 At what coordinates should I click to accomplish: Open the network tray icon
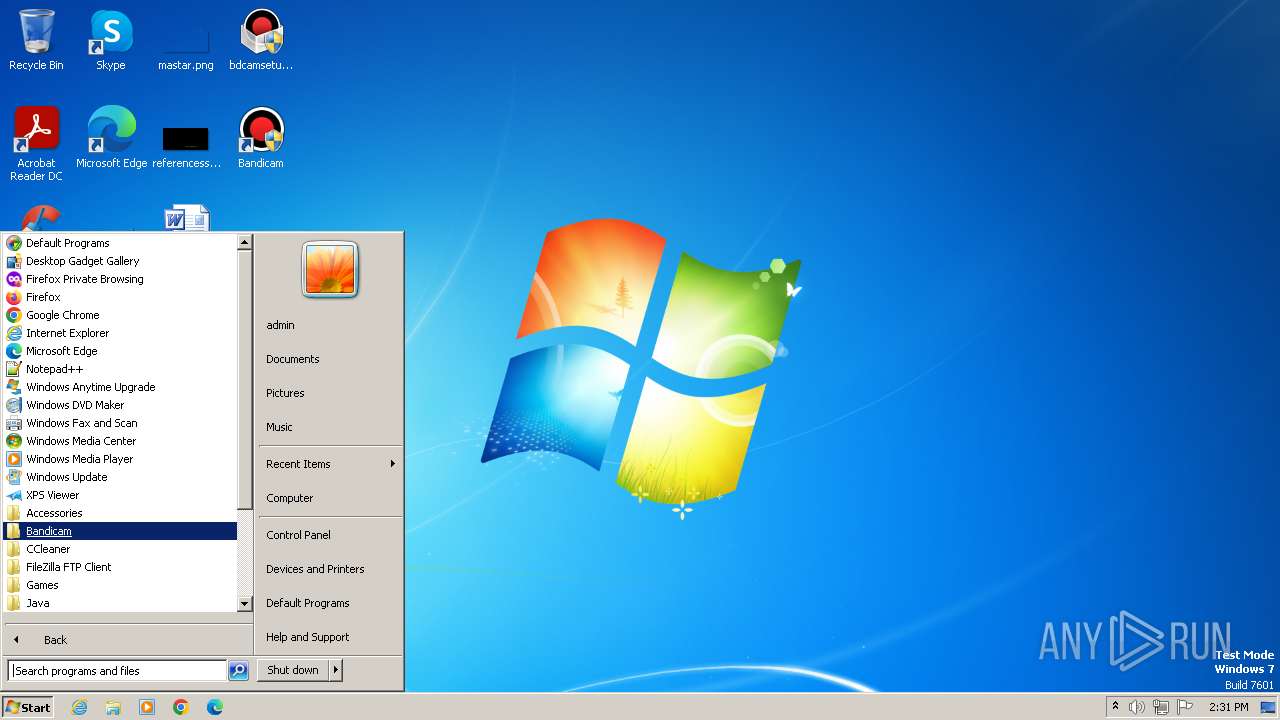(x=1161, y=707)
